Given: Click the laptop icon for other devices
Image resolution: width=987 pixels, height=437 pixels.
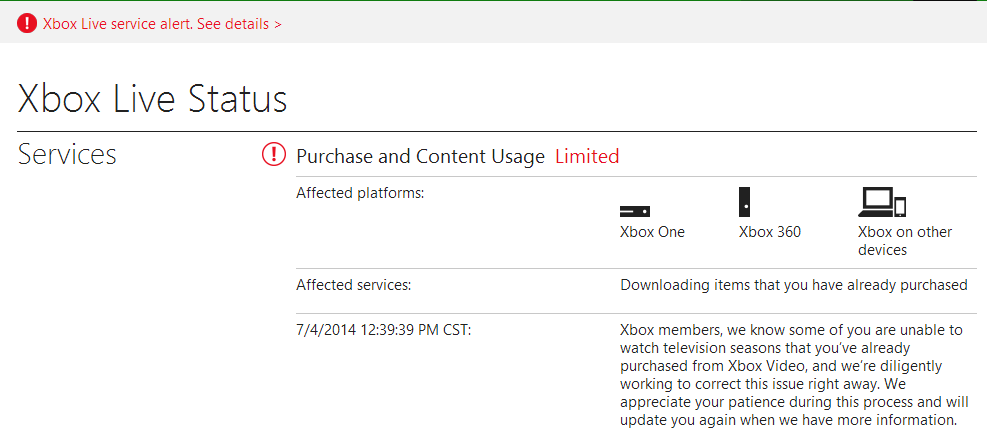Looking at the screenshot, I should [875, 203].
